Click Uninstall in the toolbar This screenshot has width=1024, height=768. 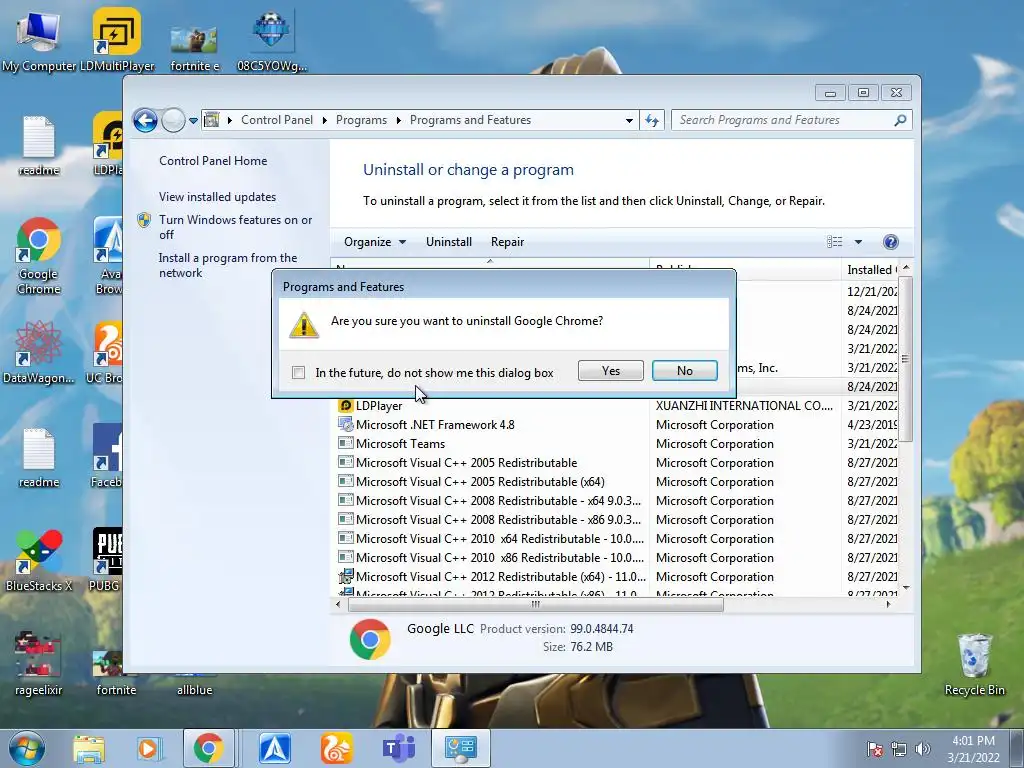pos(449,242)
